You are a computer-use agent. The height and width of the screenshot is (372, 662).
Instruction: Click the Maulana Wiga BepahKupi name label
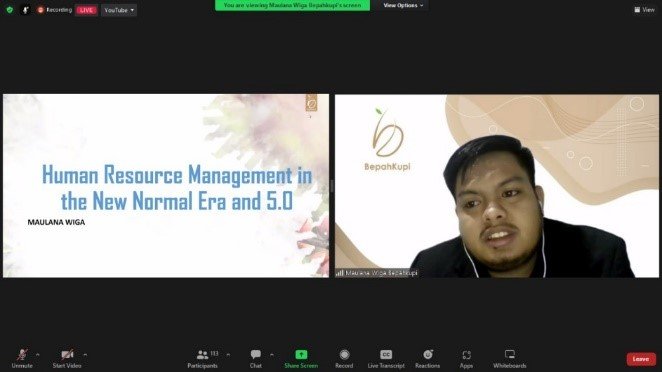click(377, 273)
